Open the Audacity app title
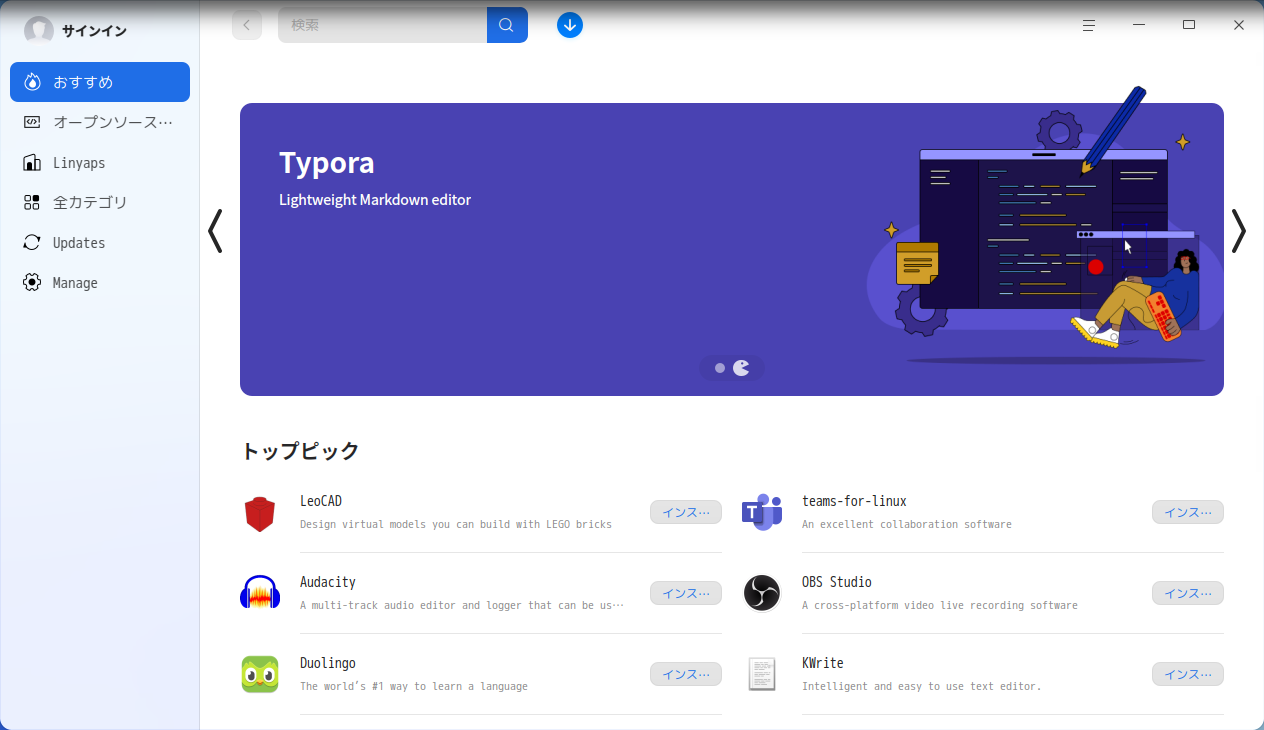The height and width of the screenshot is (730, 1264). [328, 582]
